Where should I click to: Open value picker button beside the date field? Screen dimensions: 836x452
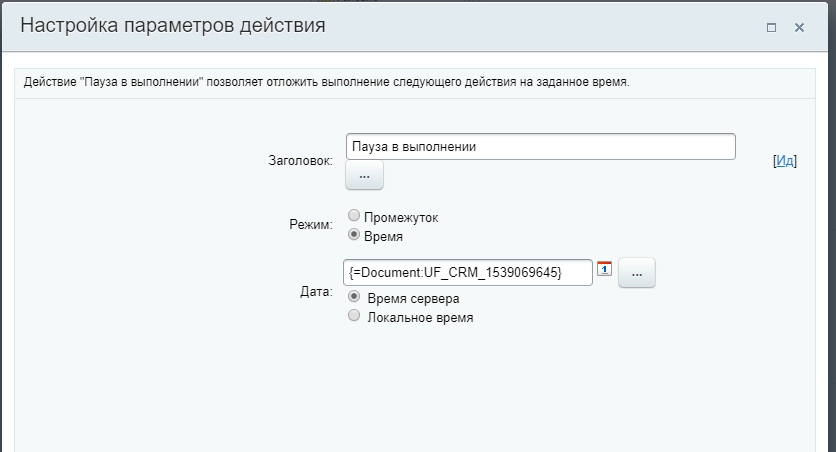point(636,272)
